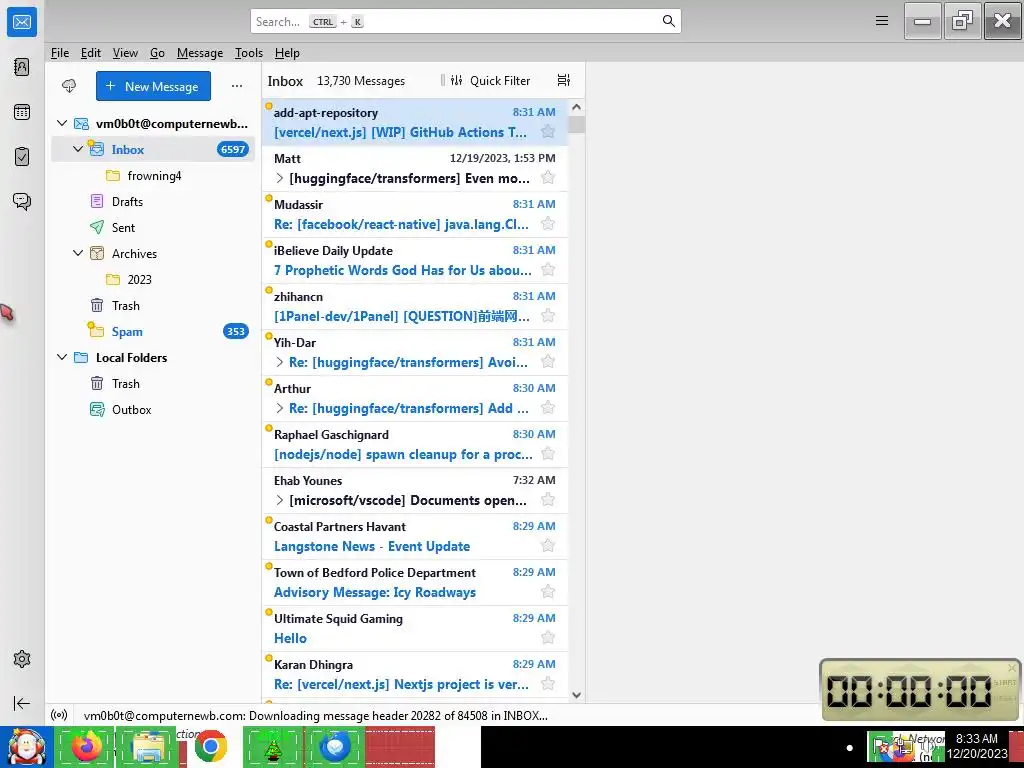This screenshot has height=768, width=1024.
Task: Click the taskbar clock showing 8:33 AM
Action: coord(977,746)
